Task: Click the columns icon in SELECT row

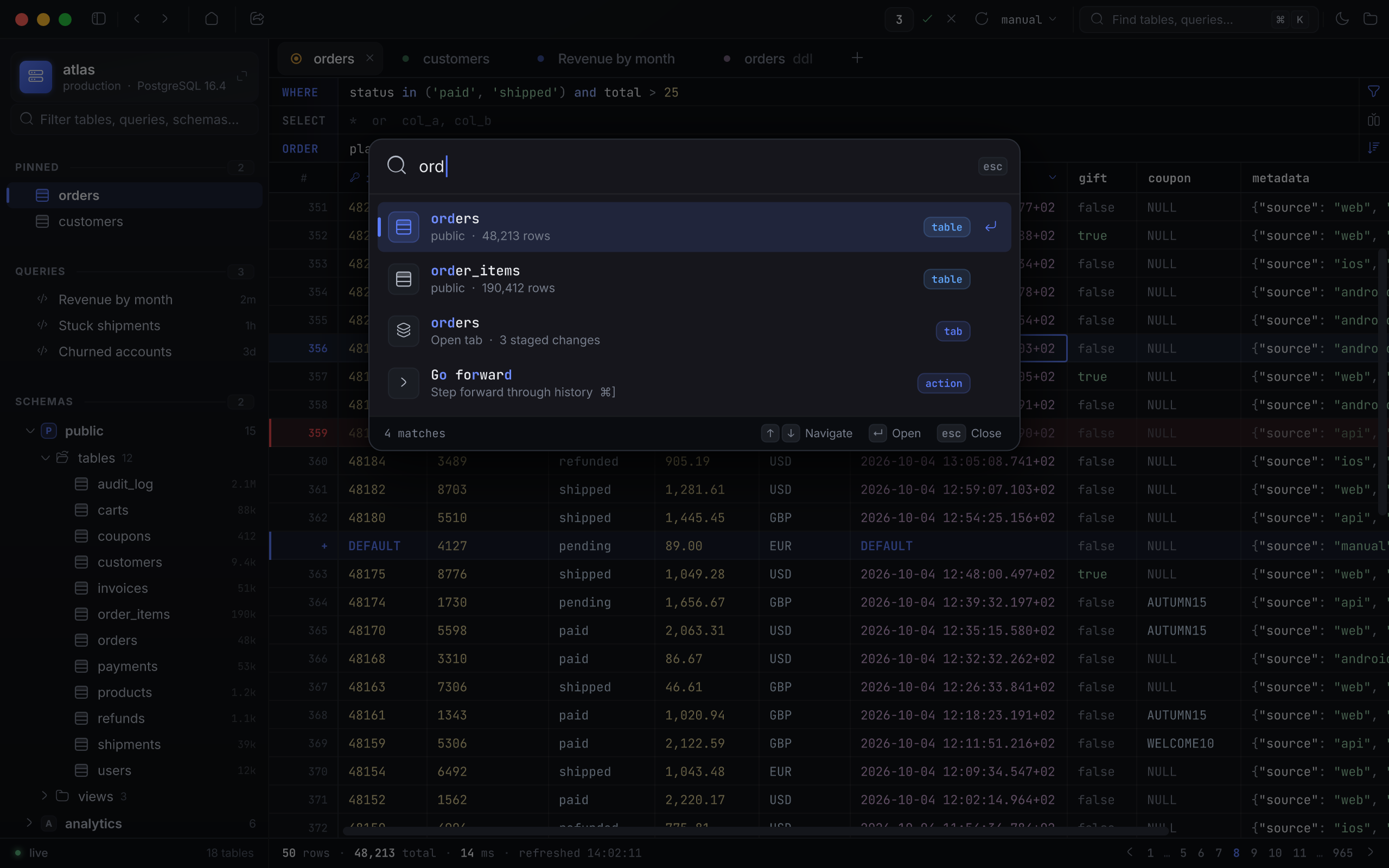Action: tap(1373, 120)
